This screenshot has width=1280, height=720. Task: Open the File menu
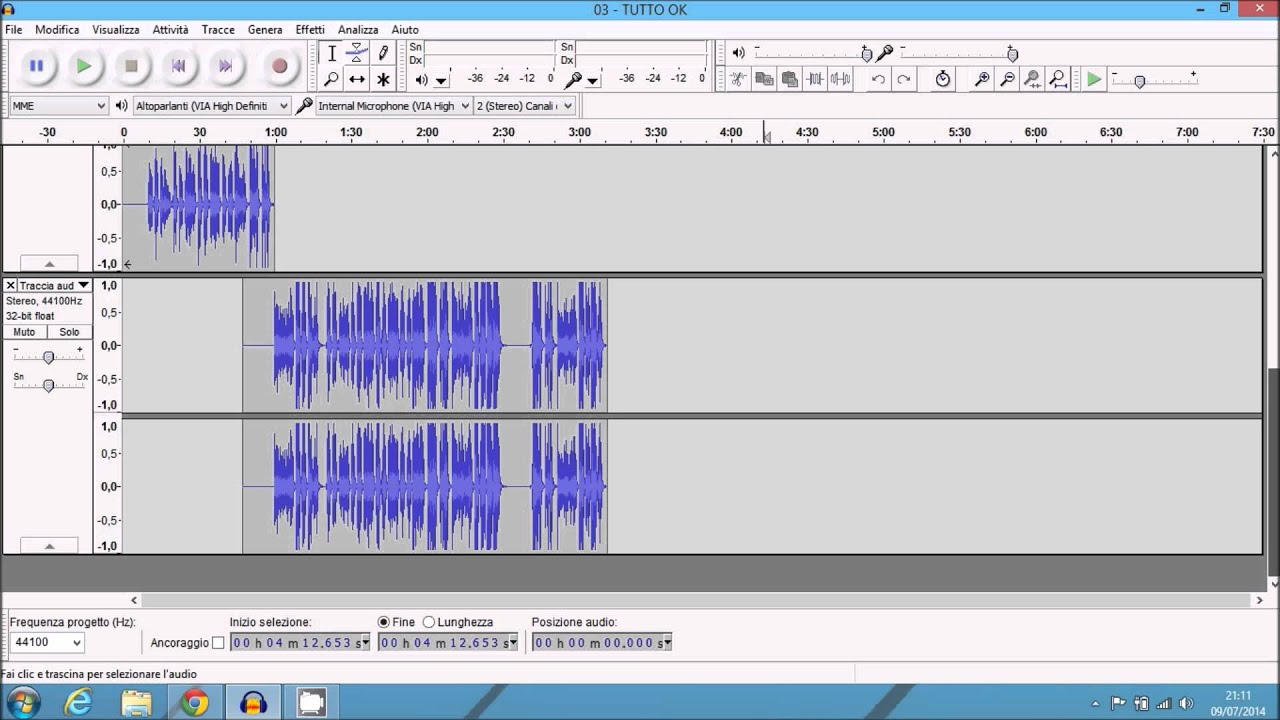tap(14, 30)
